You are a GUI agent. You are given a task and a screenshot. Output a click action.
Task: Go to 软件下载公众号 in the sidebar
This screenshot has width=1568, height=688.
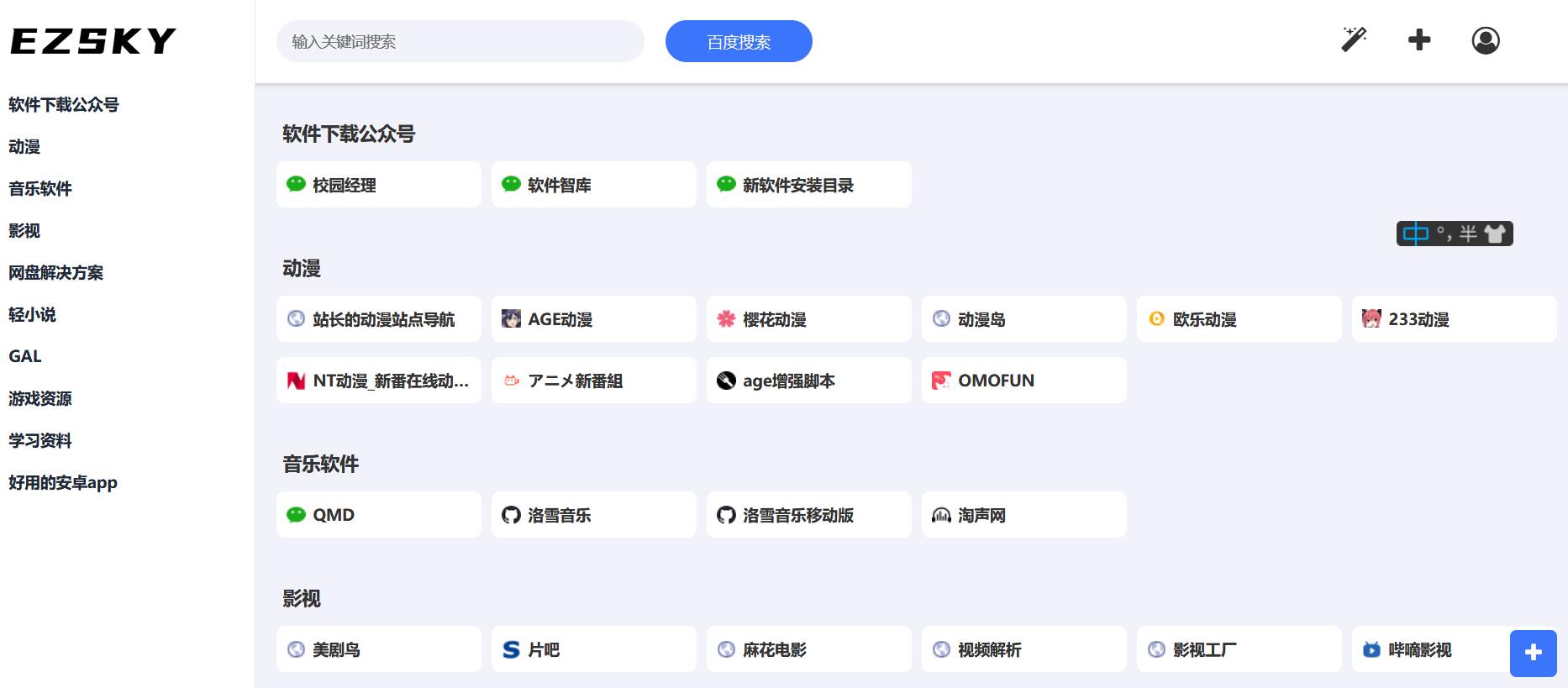tap(64, 105)
